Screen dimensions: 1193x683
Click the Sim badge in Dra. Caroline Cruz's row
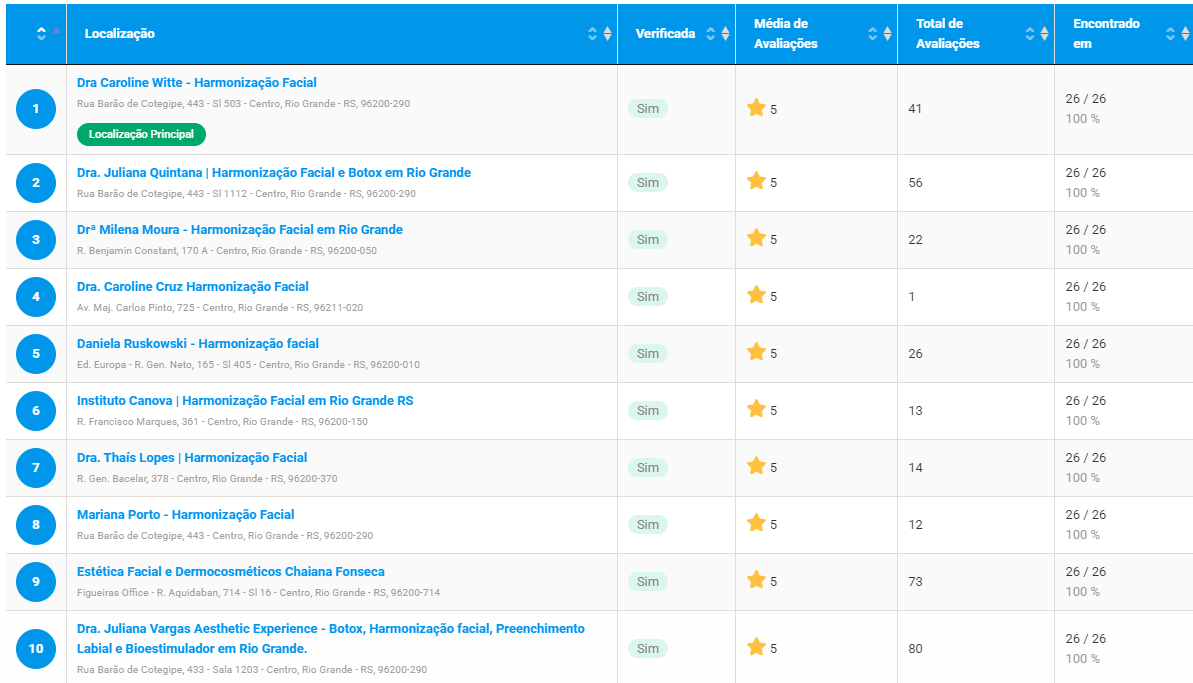point(647,297)
